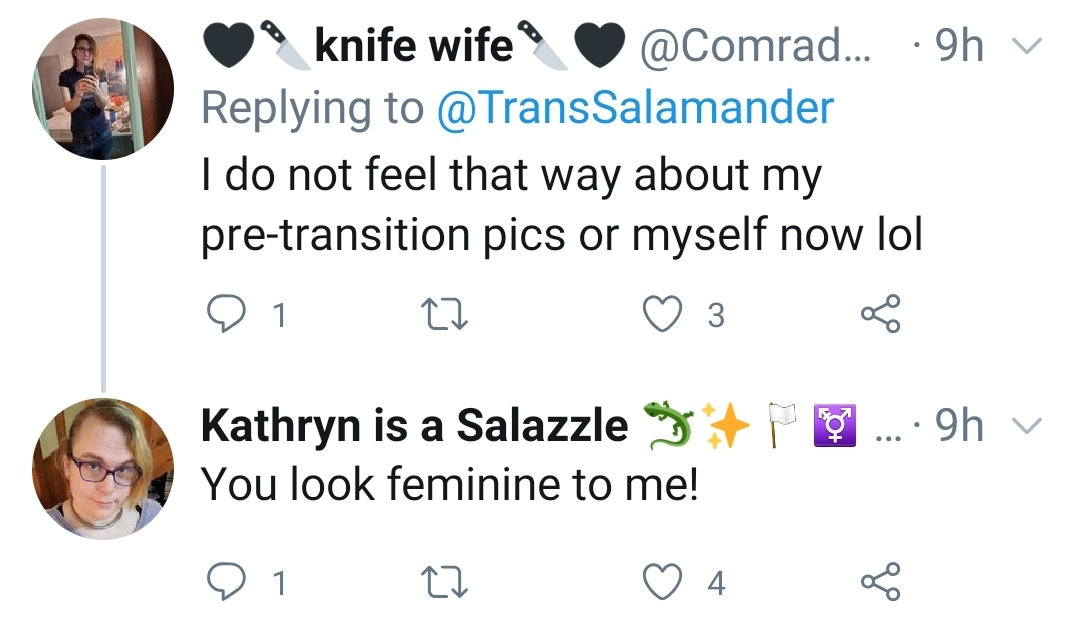Open knife wife's 9h timestamp
This screenshot has height=622, width=1080.
(x=959, y=45)
